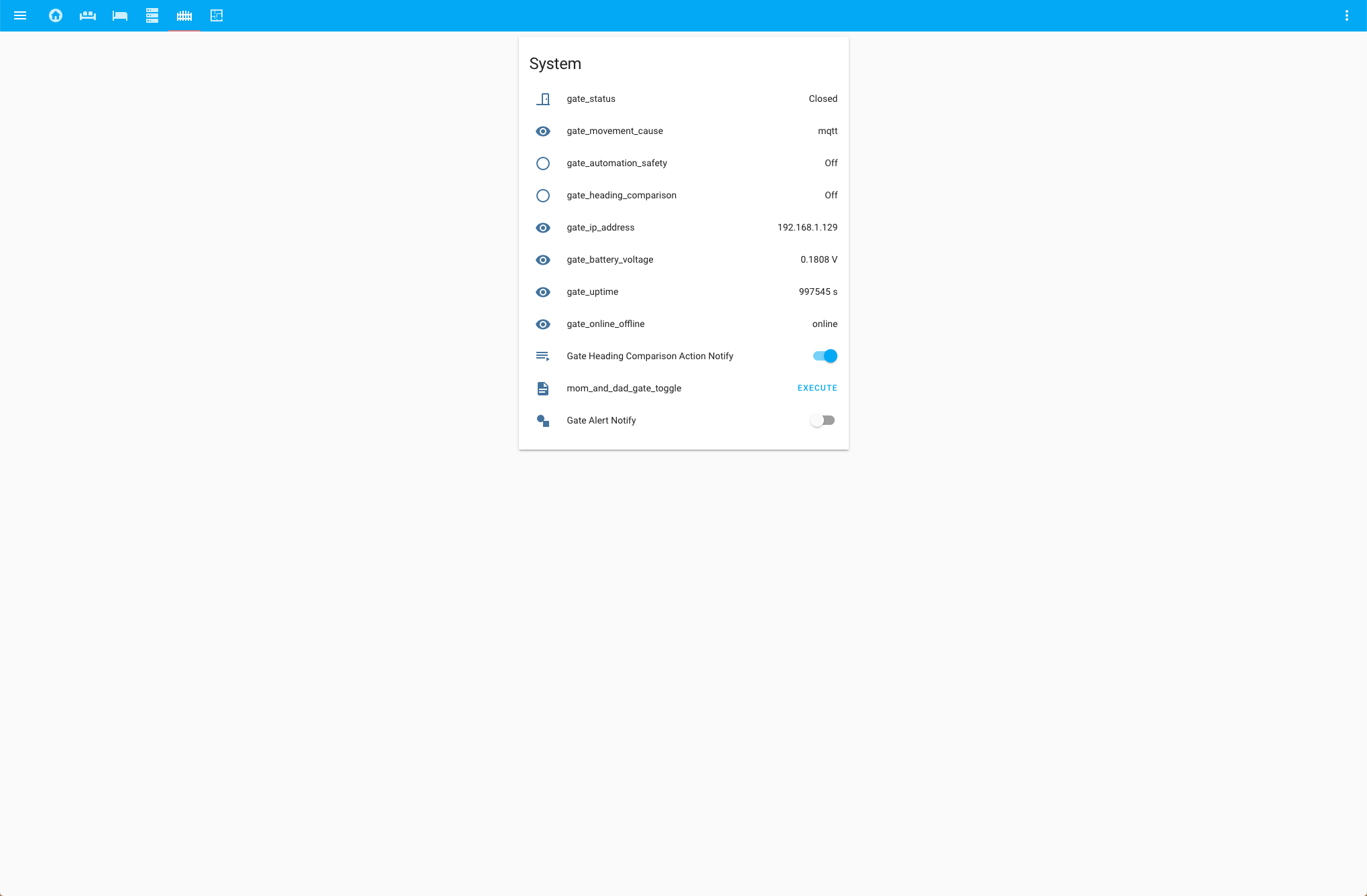Click the script document icon
The height and width of the screenshot is (896, 1367).
pyautogui.click(x=543, y=389)
